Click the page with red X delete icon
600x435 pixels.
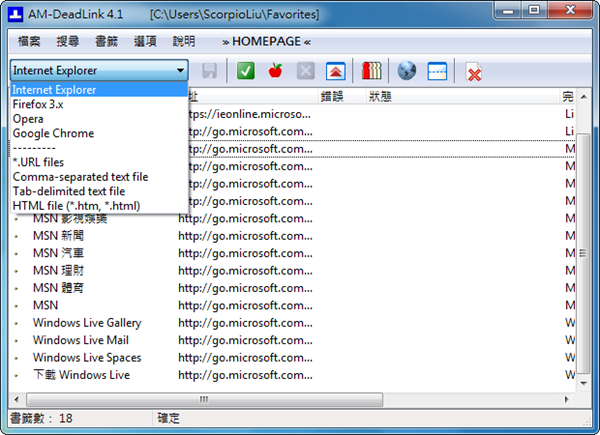pos(474,72)
